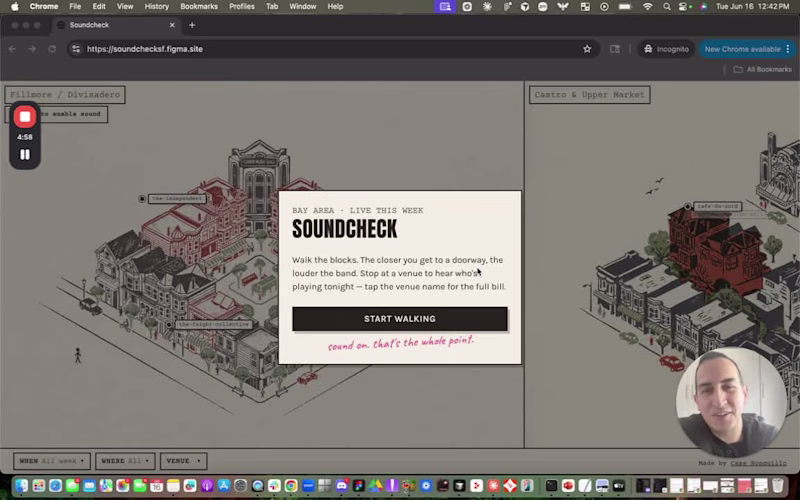Select the-faight-collective venue label

point(213,324)
